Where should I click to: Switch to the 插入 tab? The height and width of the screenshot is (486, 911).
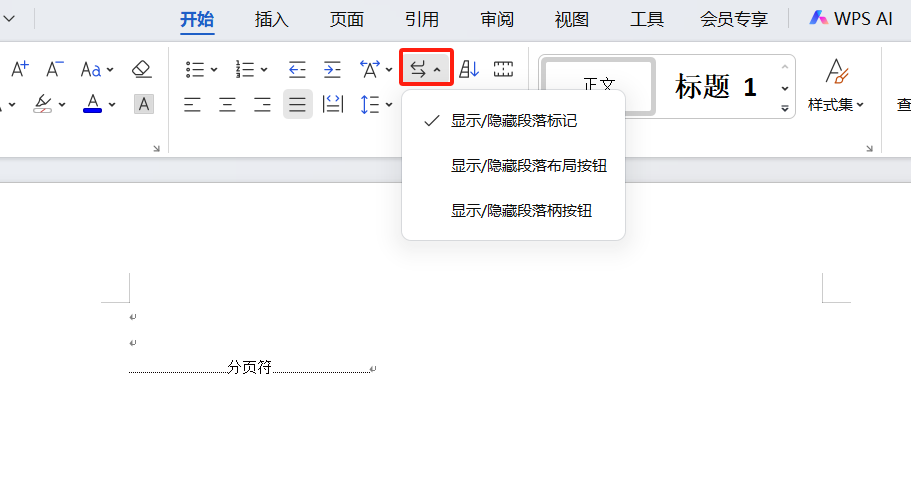(272, 19)
